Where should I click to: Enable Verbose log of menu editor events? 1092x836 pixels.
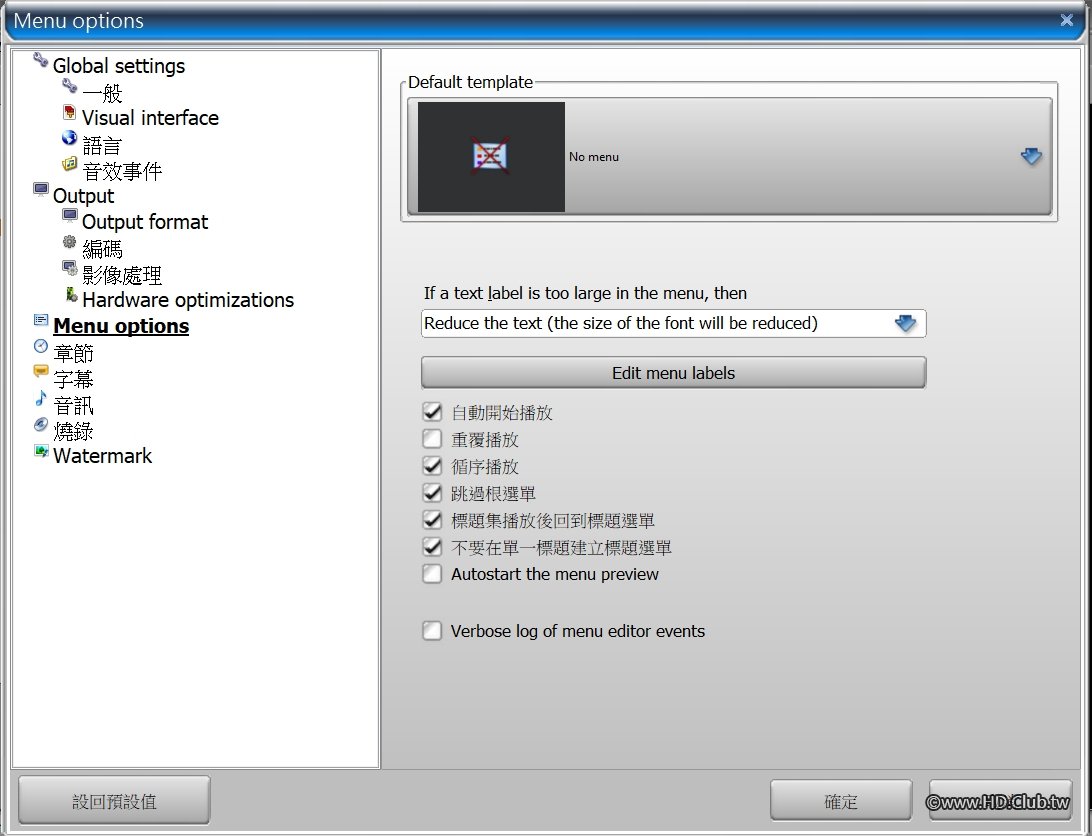click(x=432, y=631)
